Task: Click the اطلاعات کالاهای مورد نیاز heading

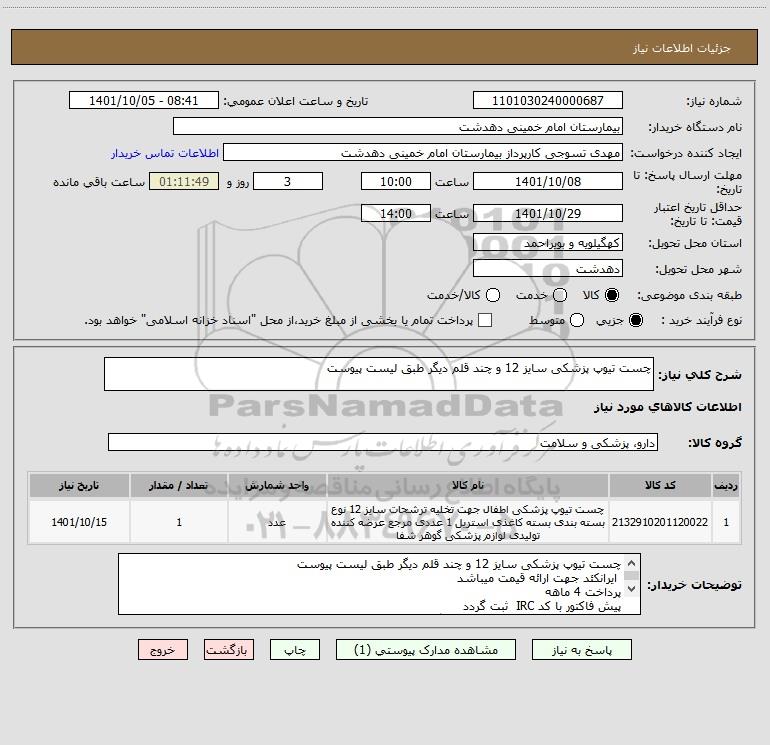Action: 667,407
